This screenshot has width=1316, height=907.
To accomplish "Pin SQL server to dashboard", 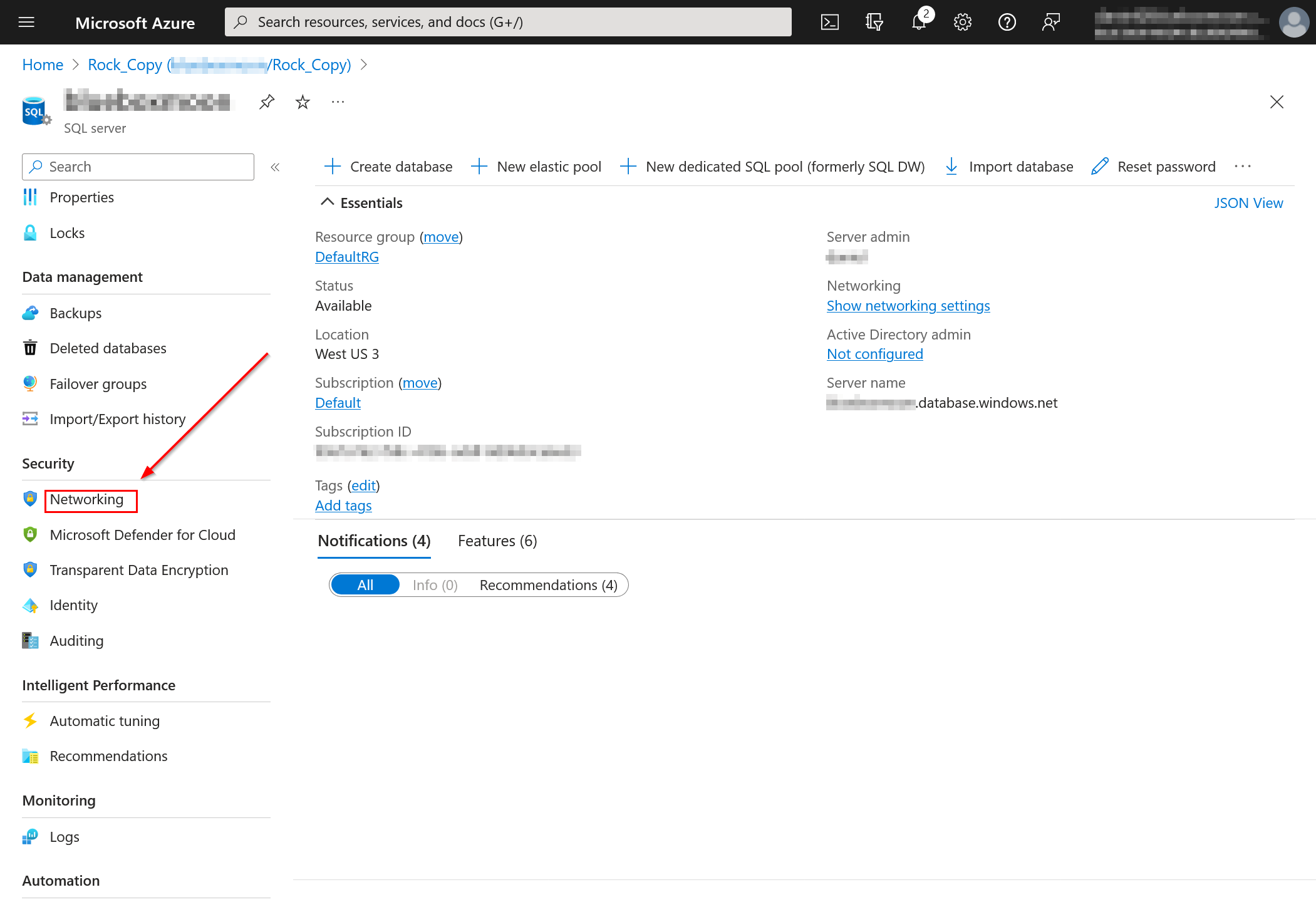I will (267, 102).
